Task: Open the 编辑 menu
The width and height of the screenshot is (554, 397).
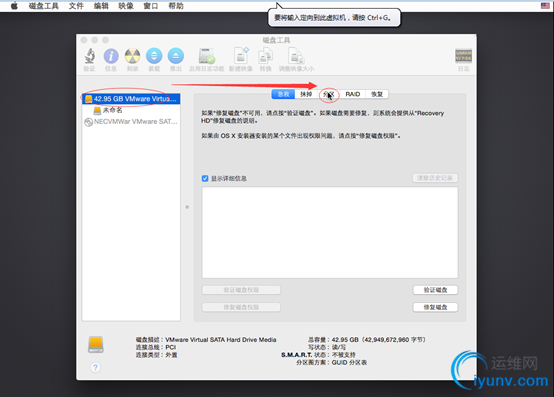Action: [x=101, y=6]
